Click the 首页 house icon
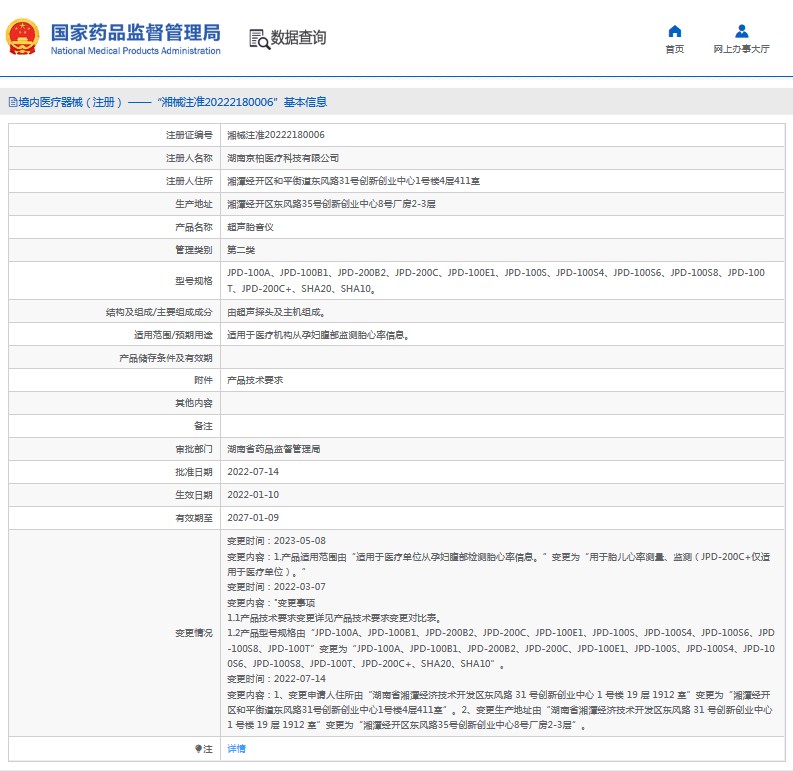Screen dimensions: 793x771 click(x=675, y=31)
